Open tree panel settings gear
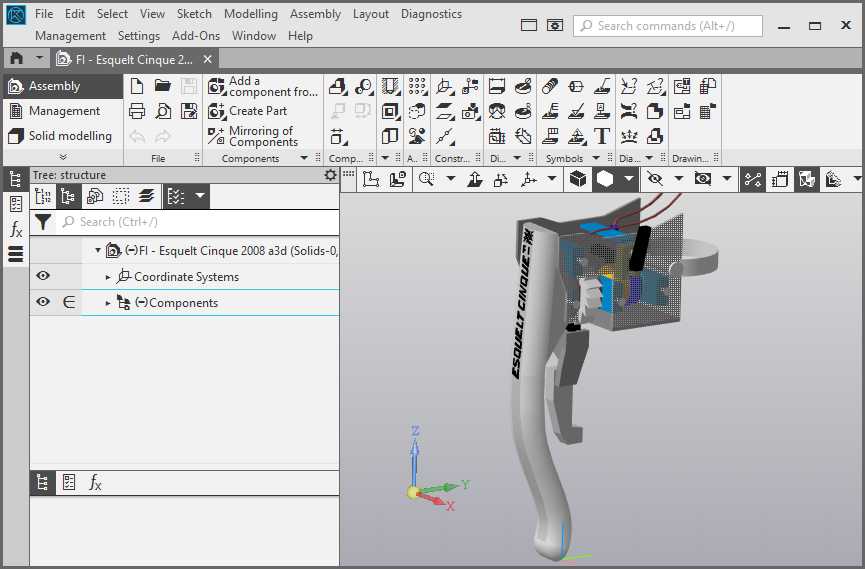The height and width of the screenshot is (569, 865). (x=331, y=175)
